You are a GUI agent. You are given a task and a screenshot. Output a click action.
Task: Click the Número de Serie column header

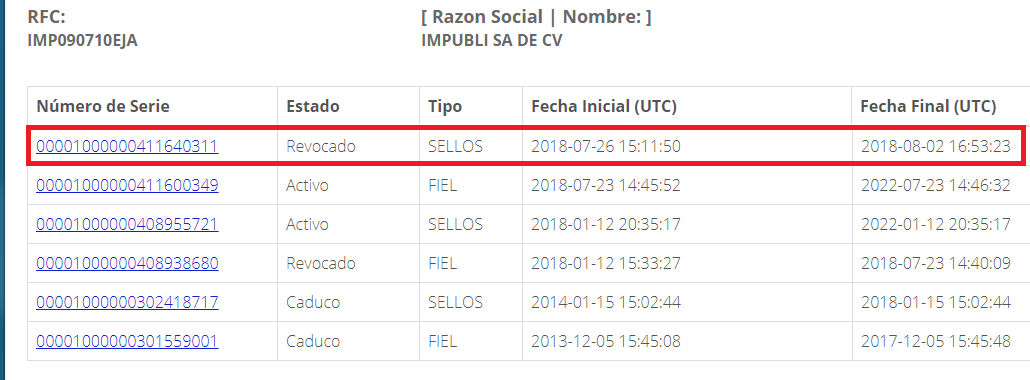tap(103, 106)
